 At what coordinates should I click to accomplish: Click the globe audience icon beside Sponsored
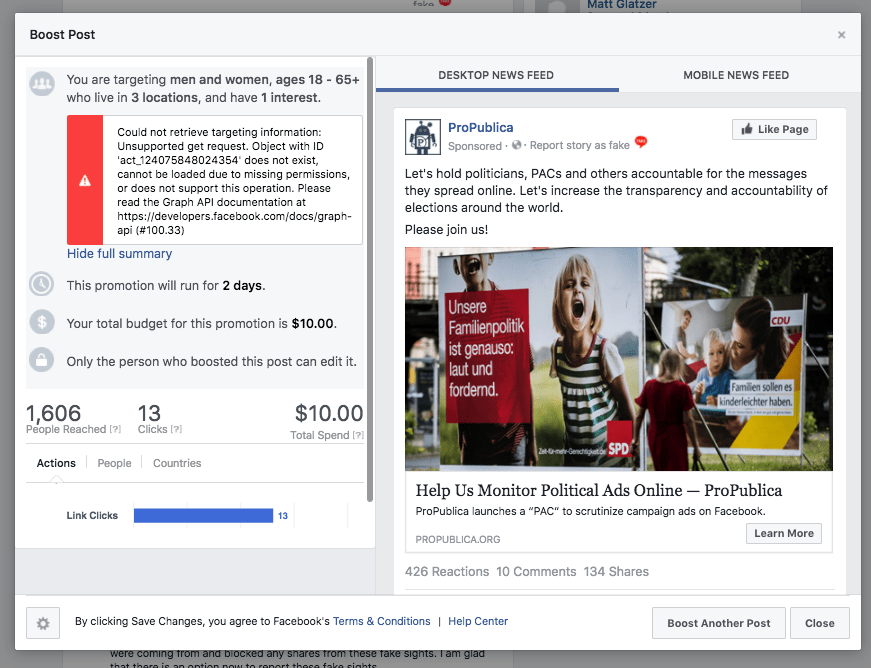point(517,145)
